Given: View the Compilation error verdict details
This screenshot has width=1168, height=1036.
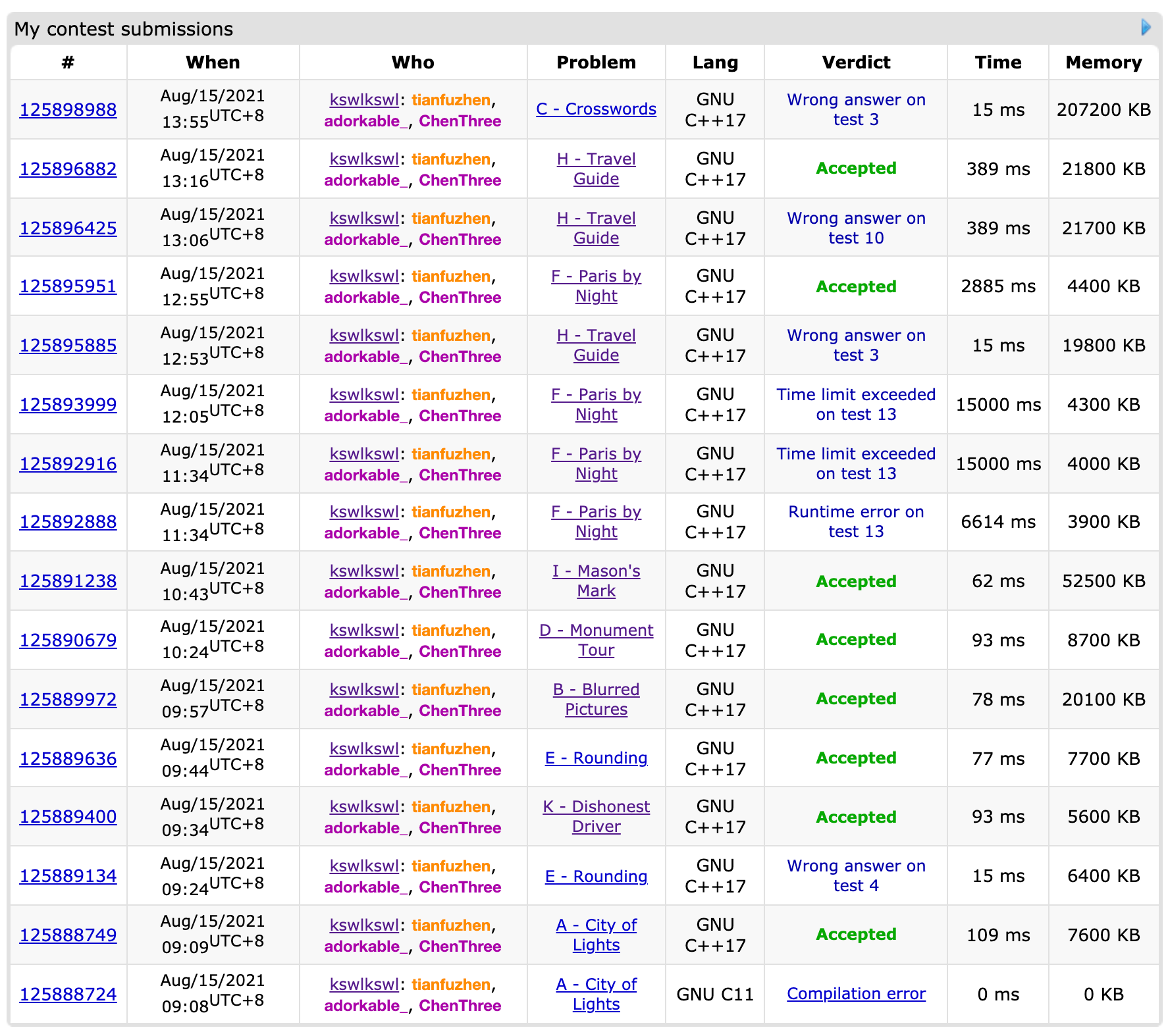Looking at the screenshot, I should tap(855, 994).
